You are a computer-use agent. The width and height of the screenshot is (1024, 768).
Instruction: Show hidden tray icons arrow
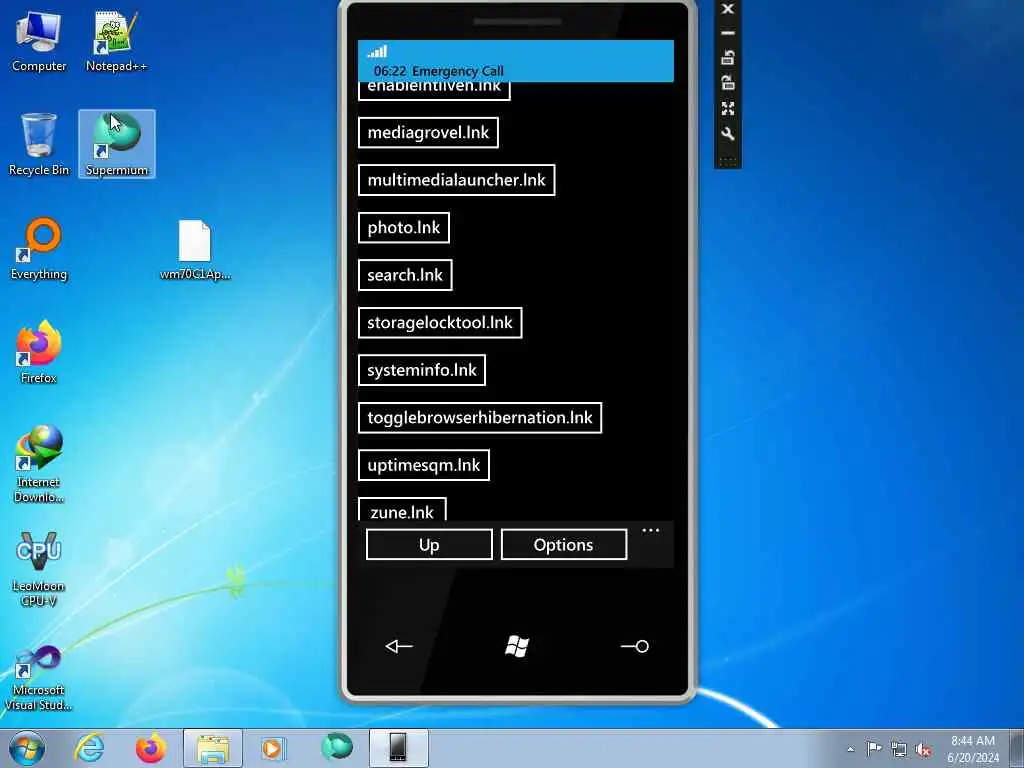(850, 750)
